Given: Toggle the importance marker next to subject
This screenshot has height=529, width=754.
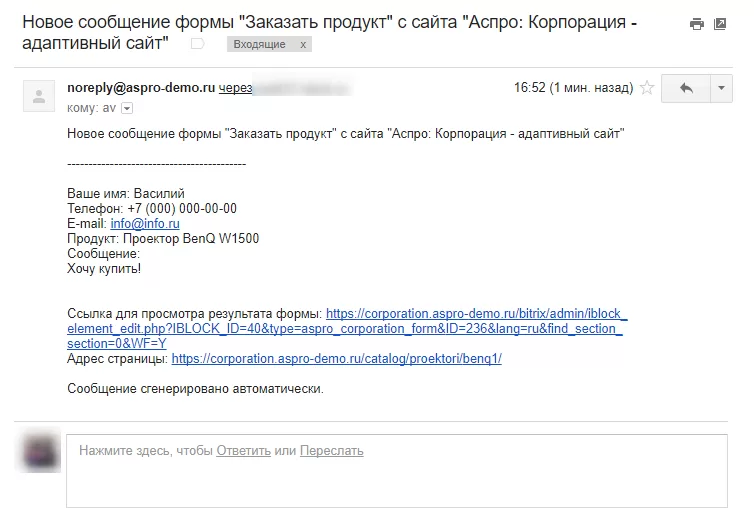Looking at the screenshot, I should 198,44.
